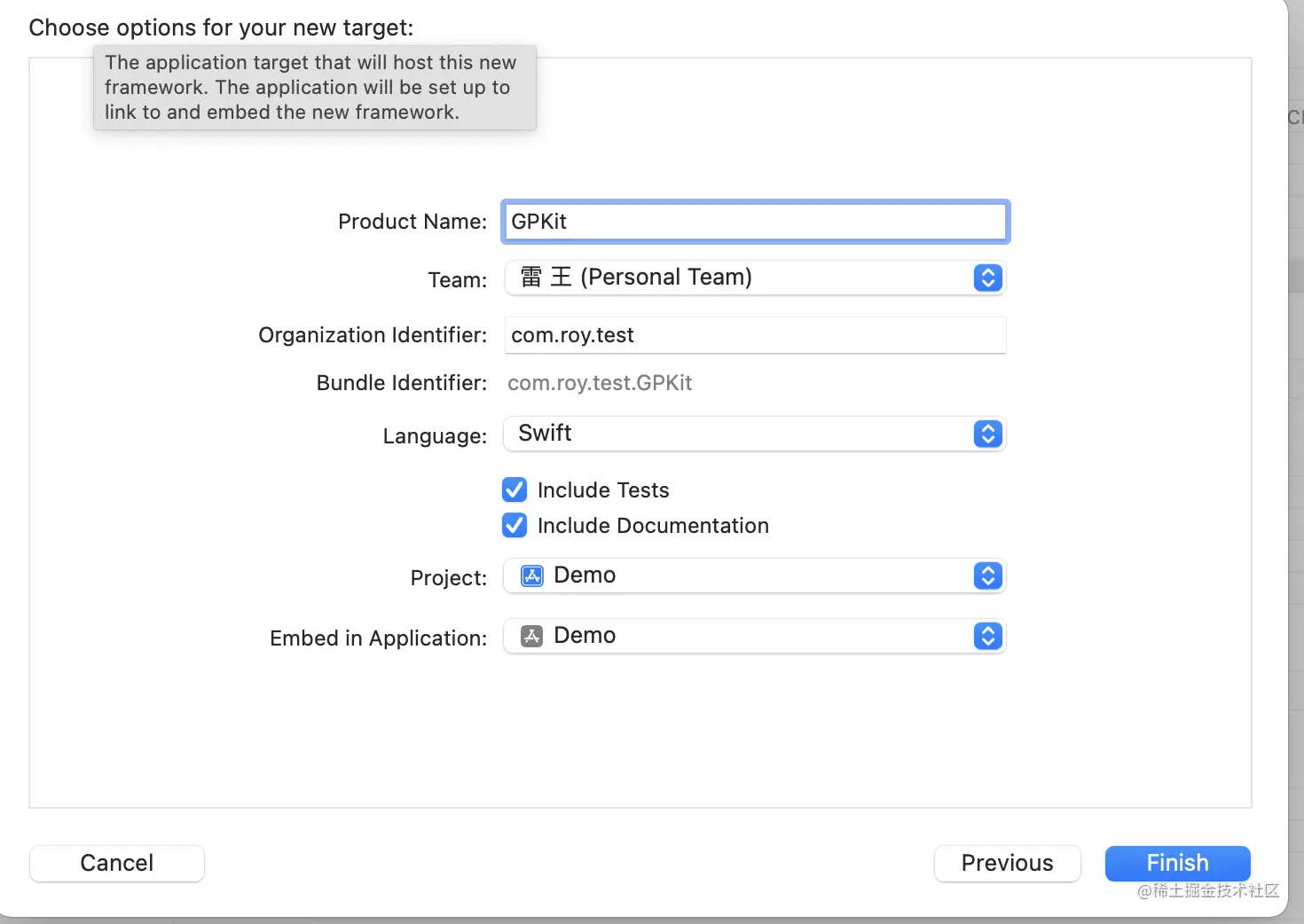Viewport: 1304px width, 924px height.
Task: Click the Project popup stepper arrows
Action: point(987,576)
